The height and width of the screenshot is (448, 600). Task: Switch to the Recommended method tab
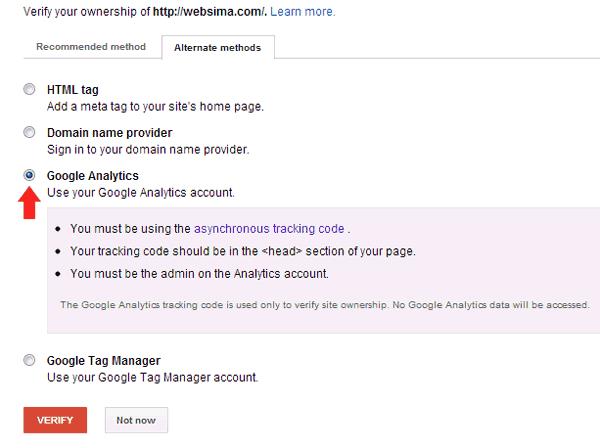click(91, 47)
